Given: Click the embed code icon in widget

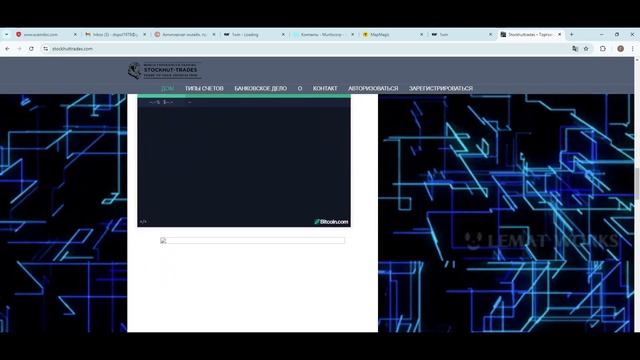Looking at the screenshot, I should pos(143,222).
